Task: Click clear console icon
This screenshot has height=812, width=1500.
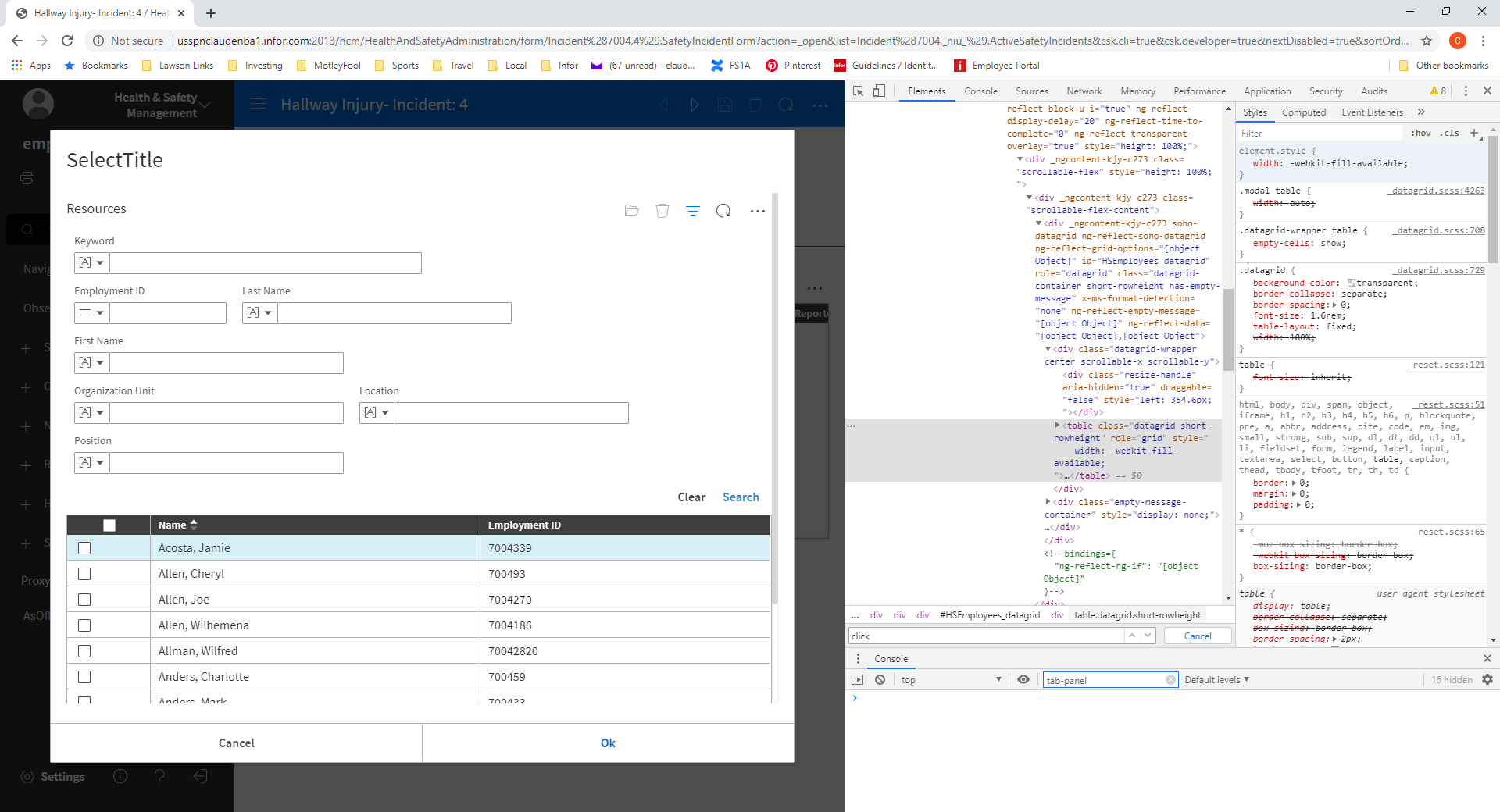Action: tap(880, 680)
